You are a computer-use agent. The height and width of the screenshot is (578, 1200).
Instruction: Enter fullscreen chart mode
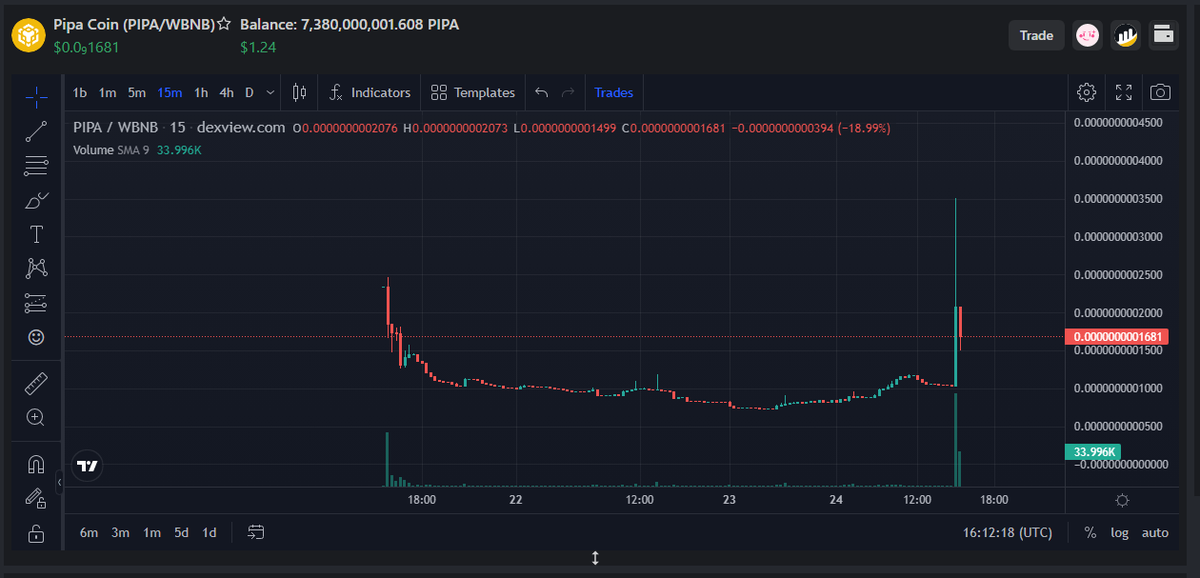point(1124,93)
